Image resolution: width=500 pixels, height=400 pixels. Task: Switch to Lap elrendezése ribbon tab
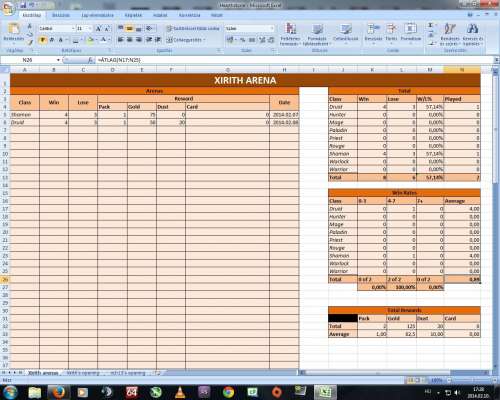coord(97,15)
